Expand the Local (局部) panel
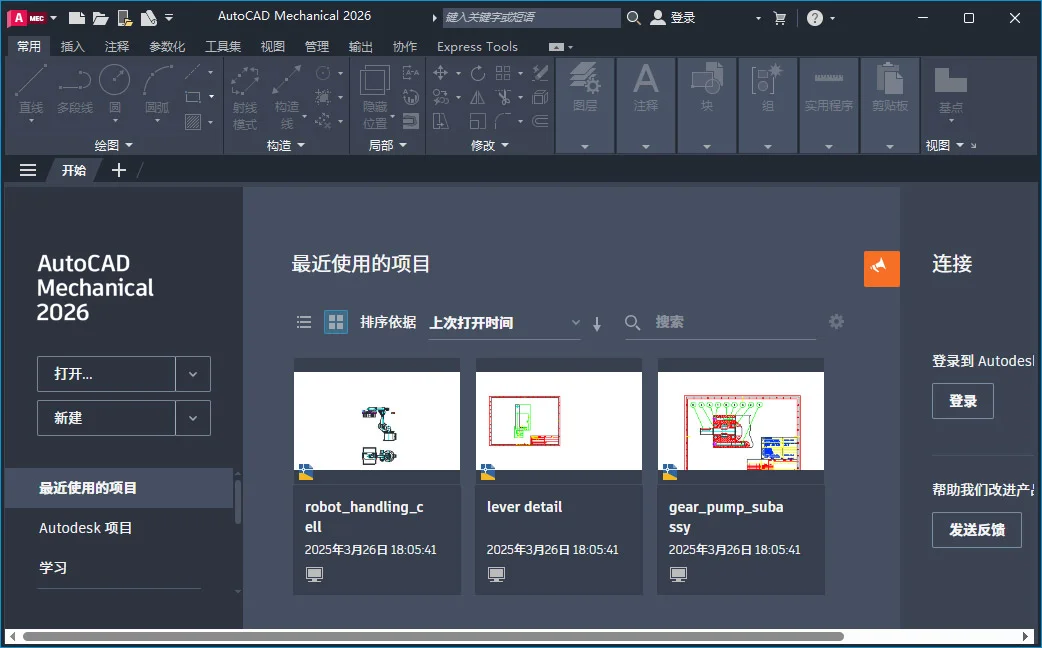Viewport: 1042px width, 648px height. [387, 145]
